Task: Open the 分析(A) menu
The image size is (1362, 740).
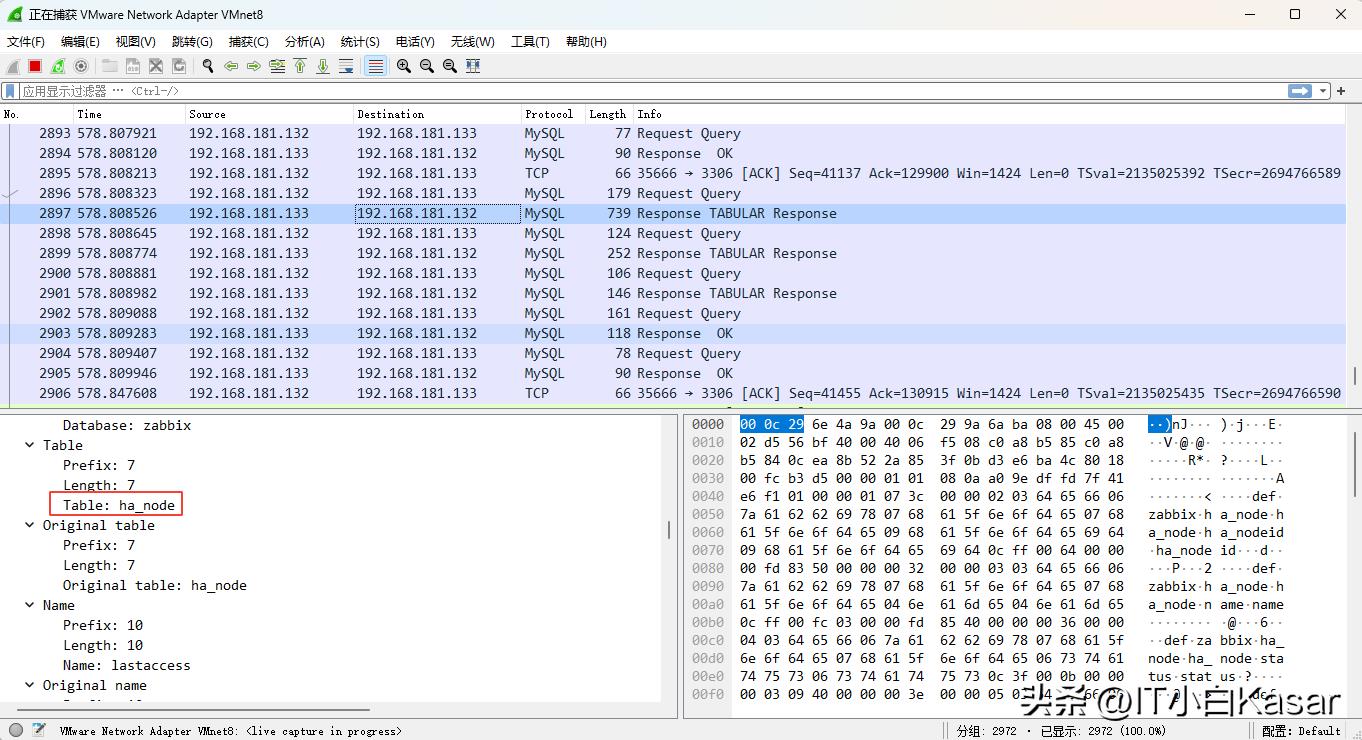Action: (304, 42)
